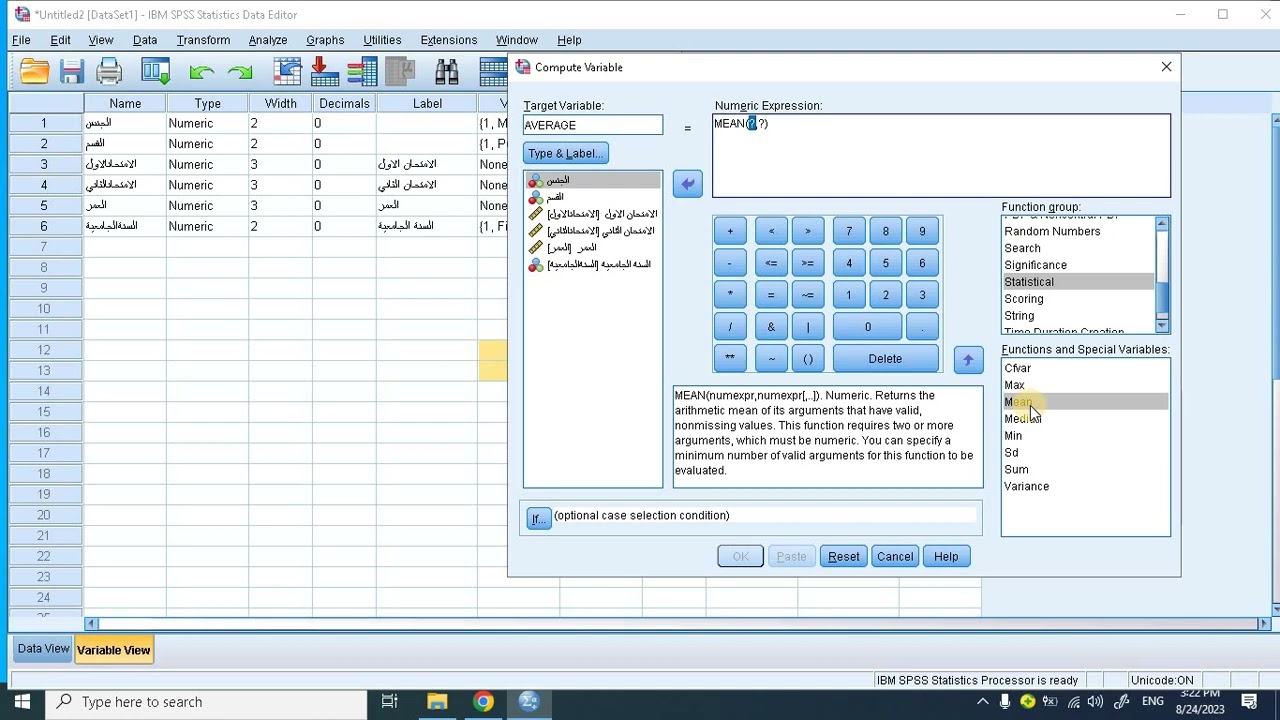Screen dimensions: 1280x720
Task: Select the Median function in the list
Action: click(x=1085, y=419)
